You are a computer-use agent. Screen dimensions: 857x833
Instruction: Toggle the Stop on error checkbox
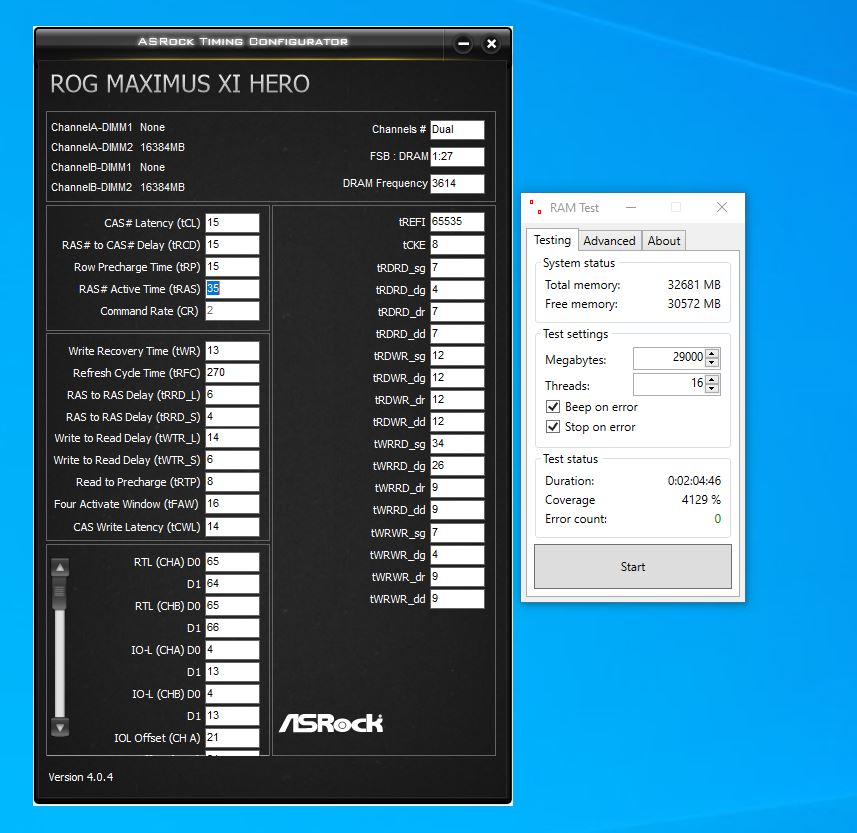point(553,426)
